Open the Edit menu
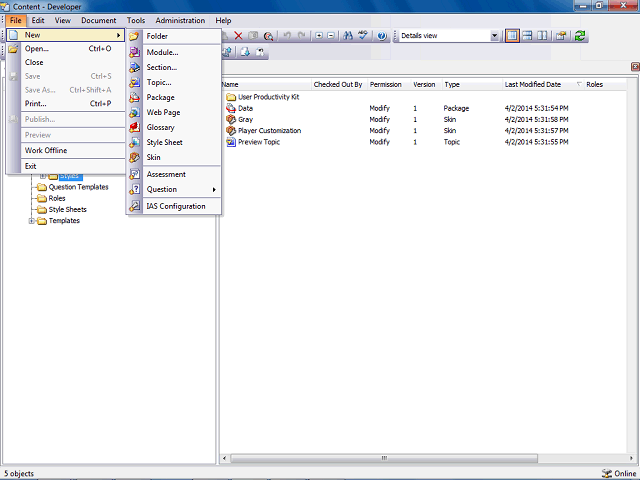Screen dimensions: 640x480 (x=38, y=20)
